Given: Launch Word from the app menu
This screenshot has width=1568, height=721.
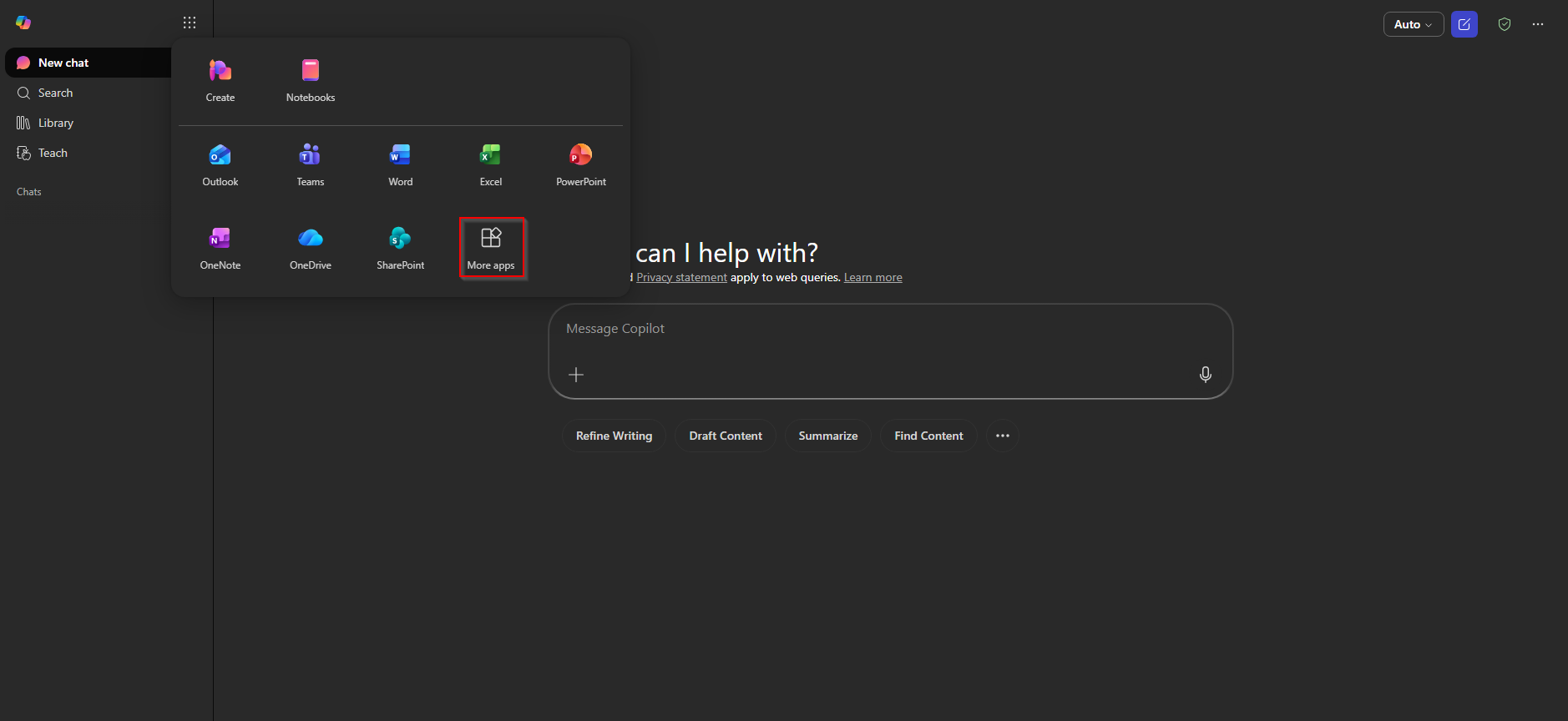Looking at the screenshot, I should click(x=401, y=165).
